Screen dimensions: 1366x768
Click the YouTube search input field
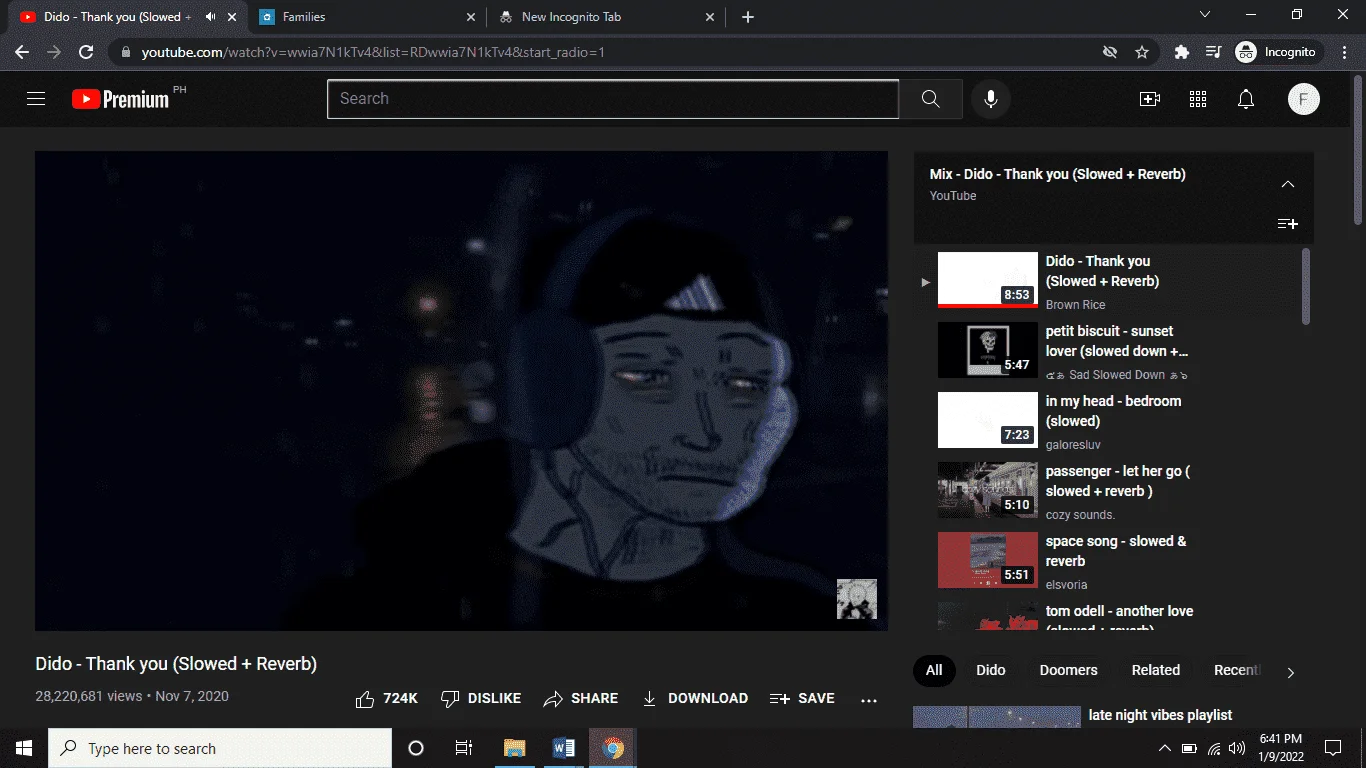click(x=613, y=99)
